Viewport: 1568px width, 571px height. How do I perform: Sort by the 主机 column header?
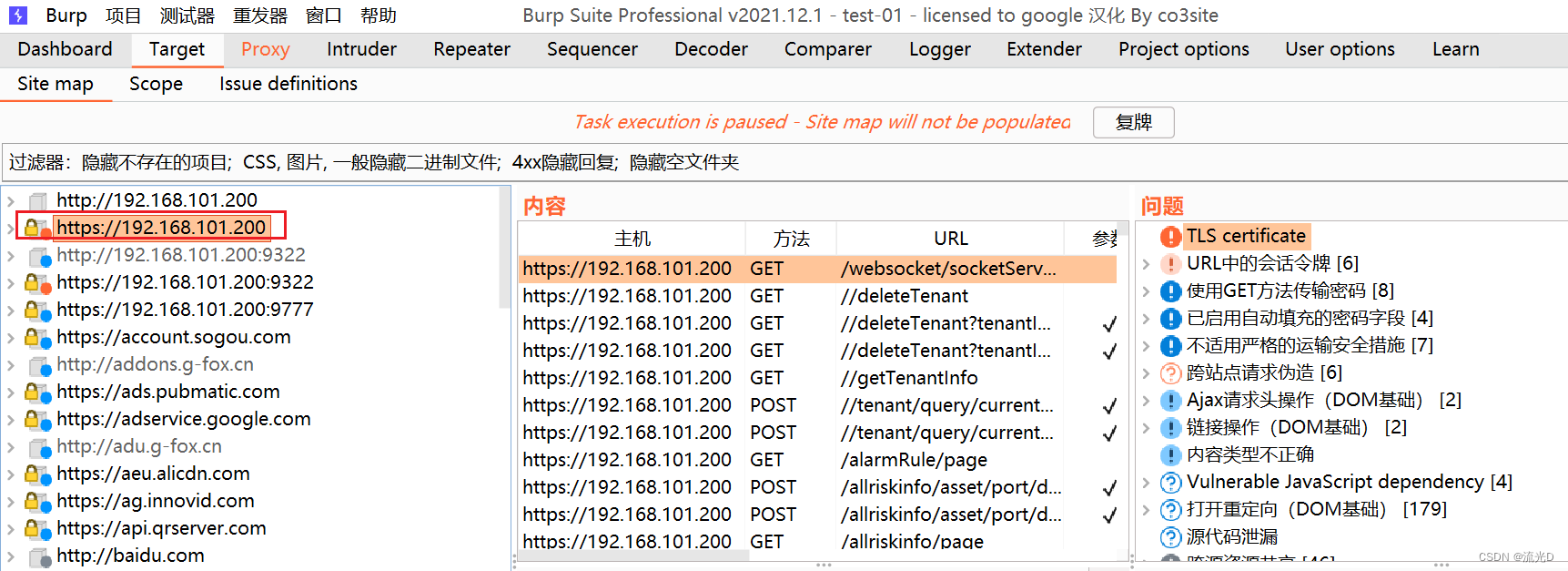coord(632,239)
